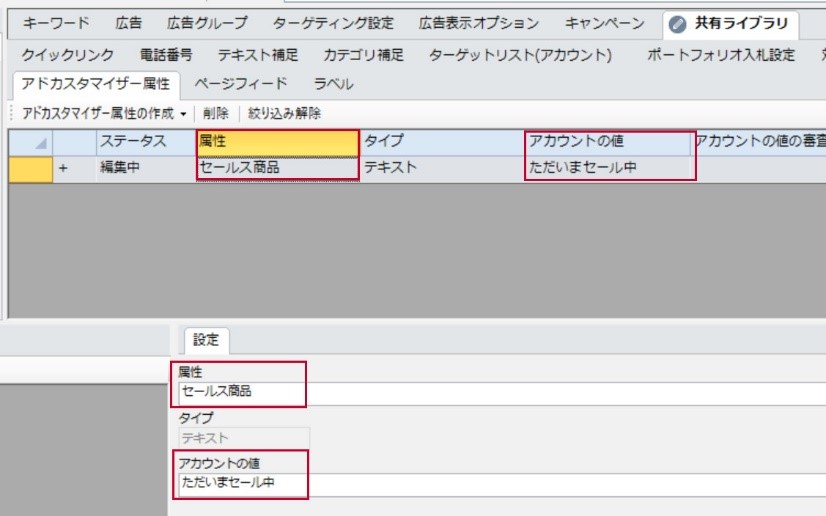Sort by ステータス column header
Image resolution: width=826 pixels, height=516 pixels.
(x=146, y=142)
